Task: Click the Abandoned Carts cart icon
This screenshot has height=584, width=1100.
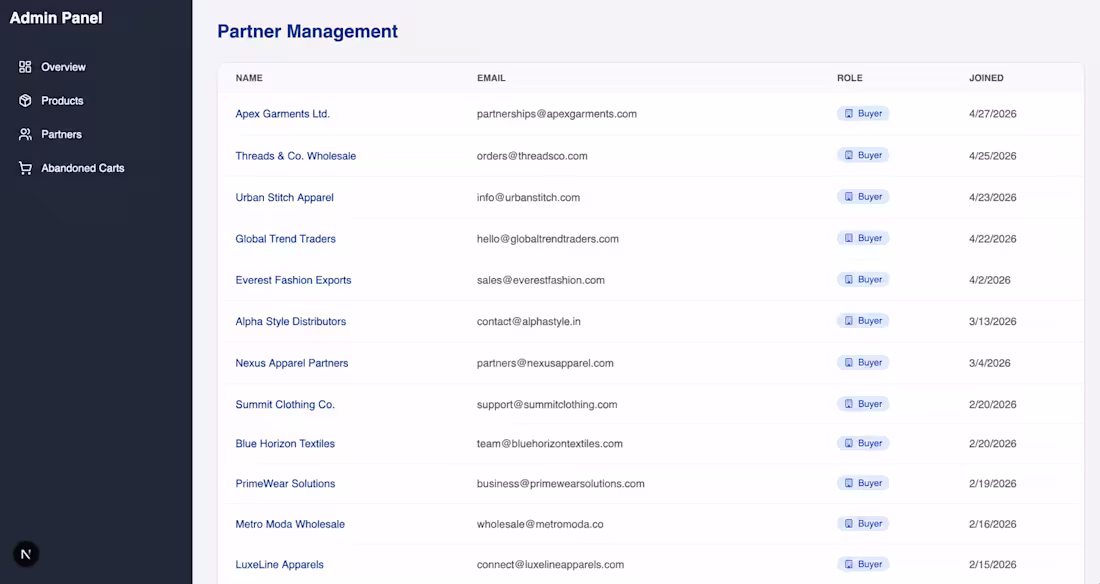Action: click(x=25, y=168)
